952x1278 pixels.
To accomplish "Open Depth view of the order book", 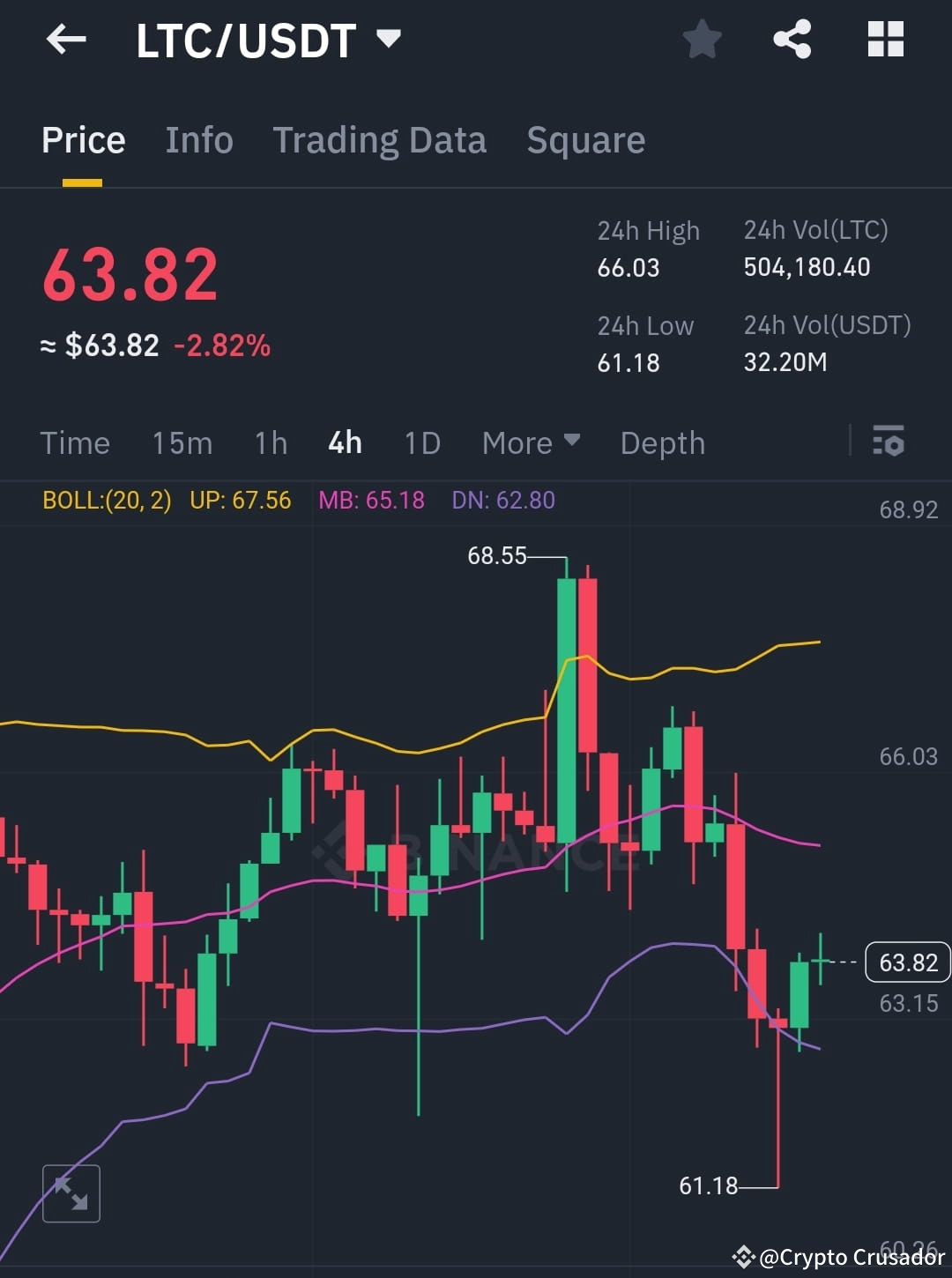I will pyautogui.click(x=662, y=443).
